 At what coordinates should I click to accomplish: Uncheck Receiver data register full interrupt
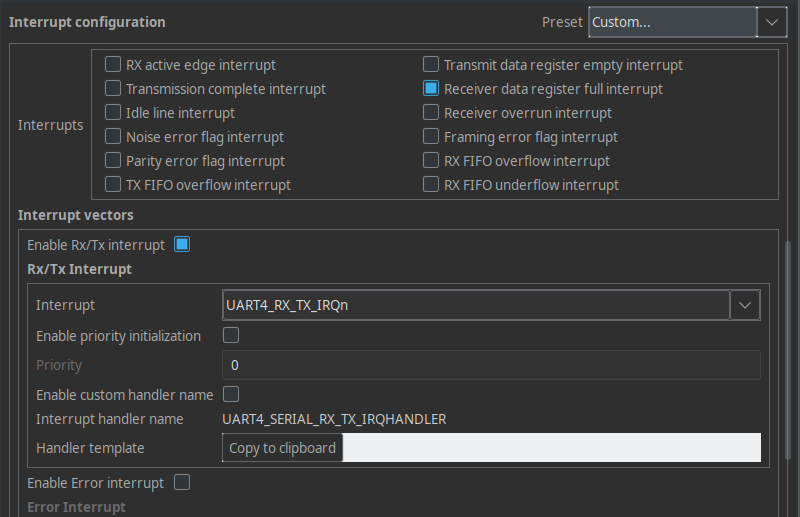pos(431,89)
